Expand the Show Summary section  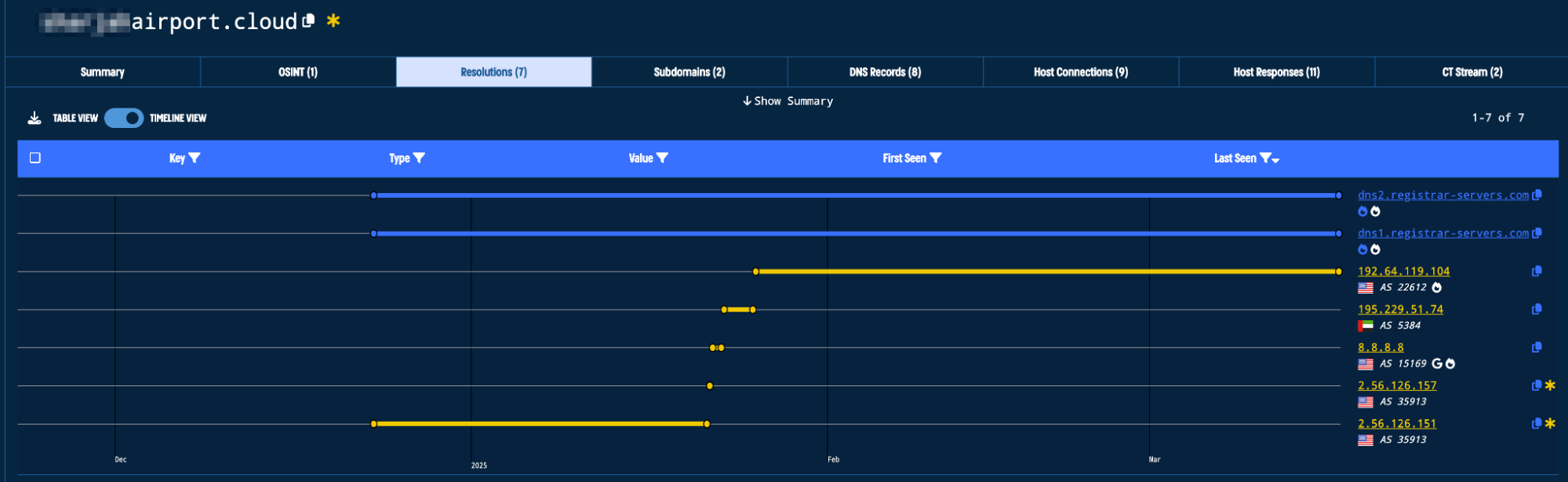(x=788, y=101)
